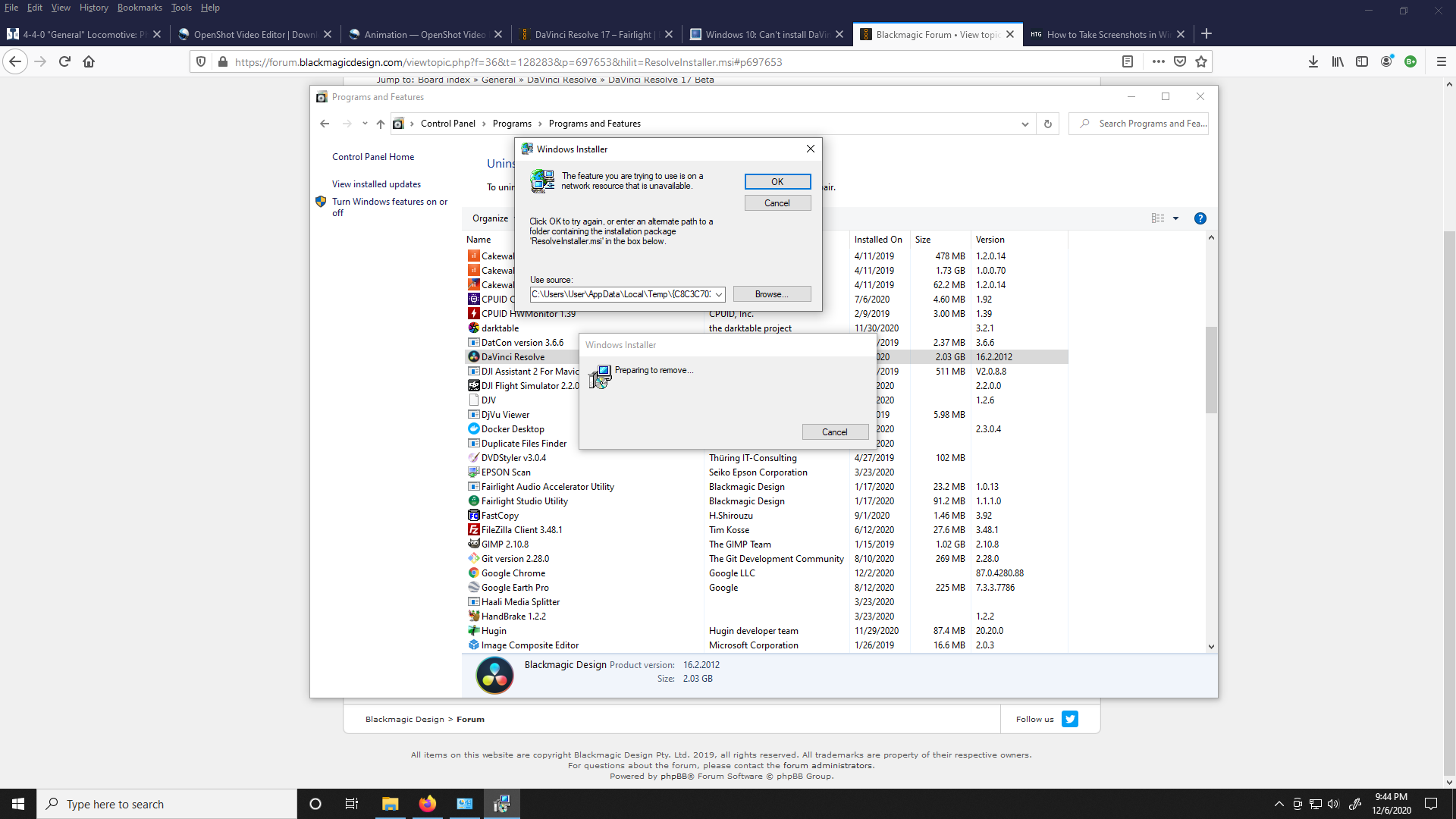Open Task View on taskbar
The width and height of the screenshot is (1456, 819).
352,804
